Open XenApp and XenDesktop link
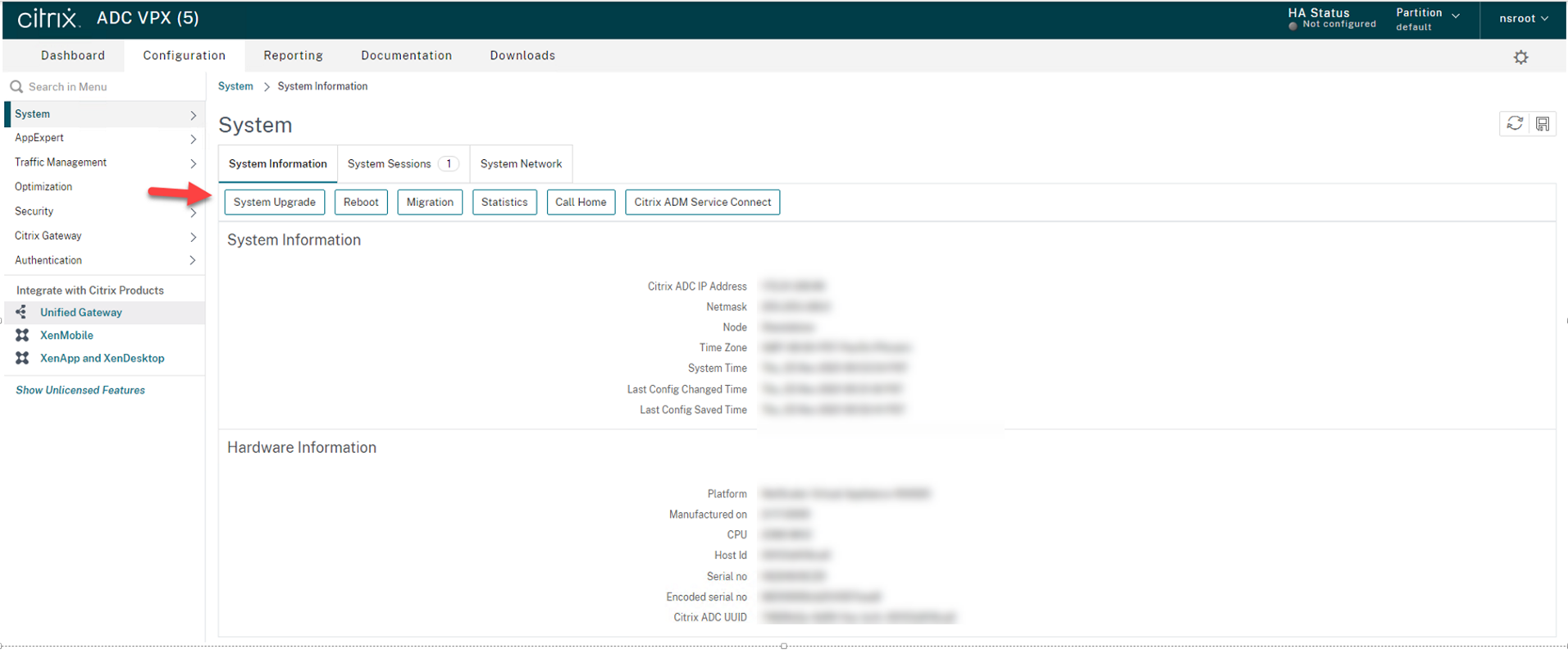Screen dimensions: 1568x650 click(x=103, y=359)
